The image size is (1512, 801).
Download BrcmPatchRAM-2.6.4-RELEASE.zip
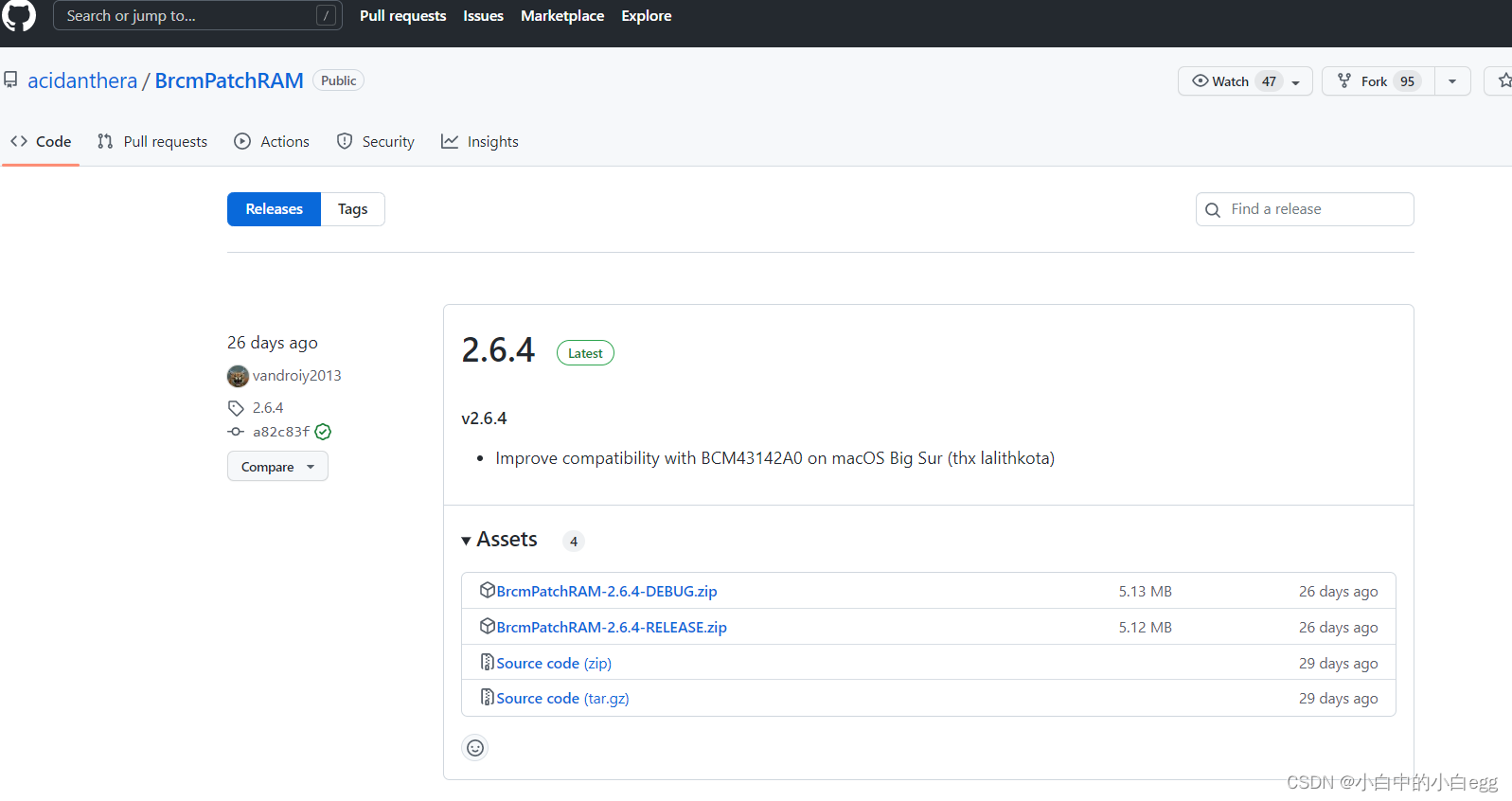tap(612, 627)
